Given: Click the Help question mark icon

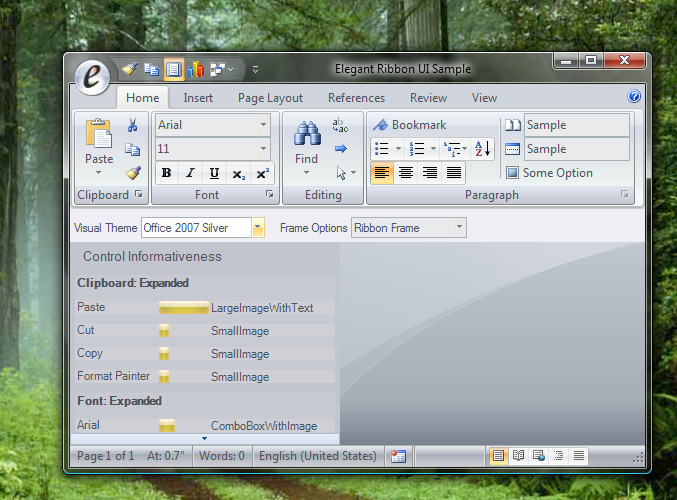Looking at the screenshot, I should [x=634, y=97].
